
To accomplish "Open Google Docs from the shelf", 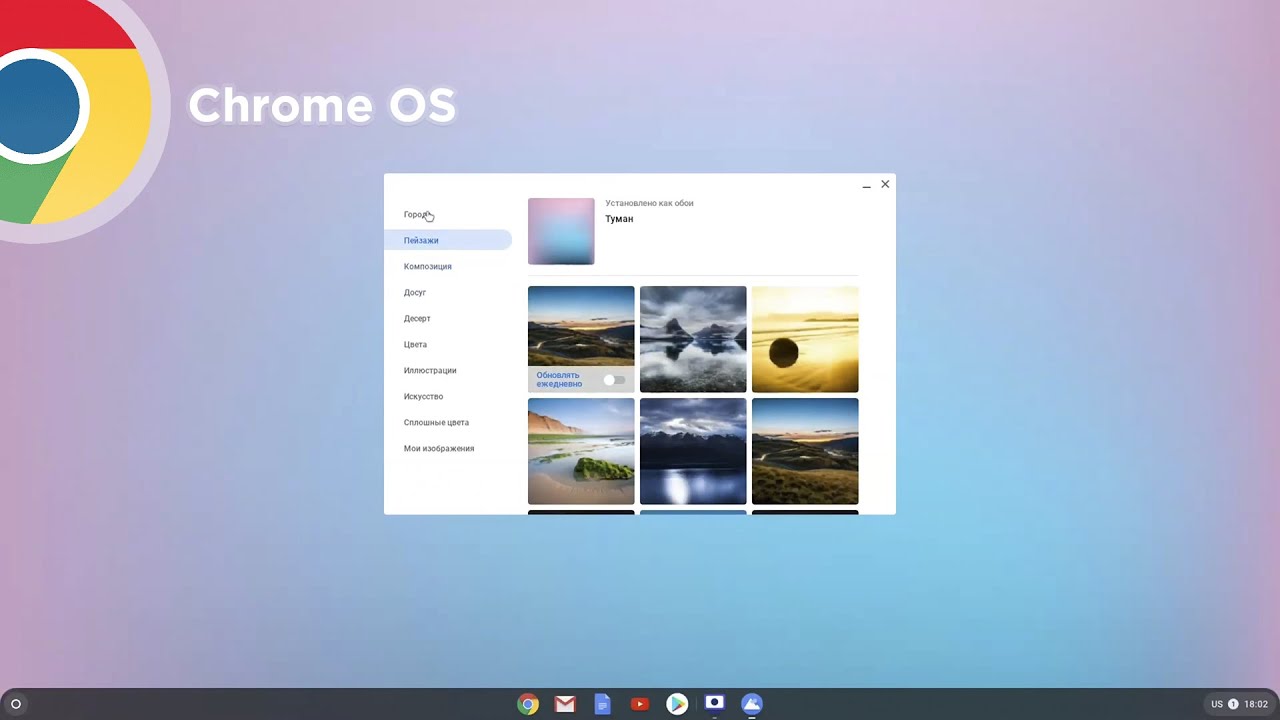I will tap(602, 704).
